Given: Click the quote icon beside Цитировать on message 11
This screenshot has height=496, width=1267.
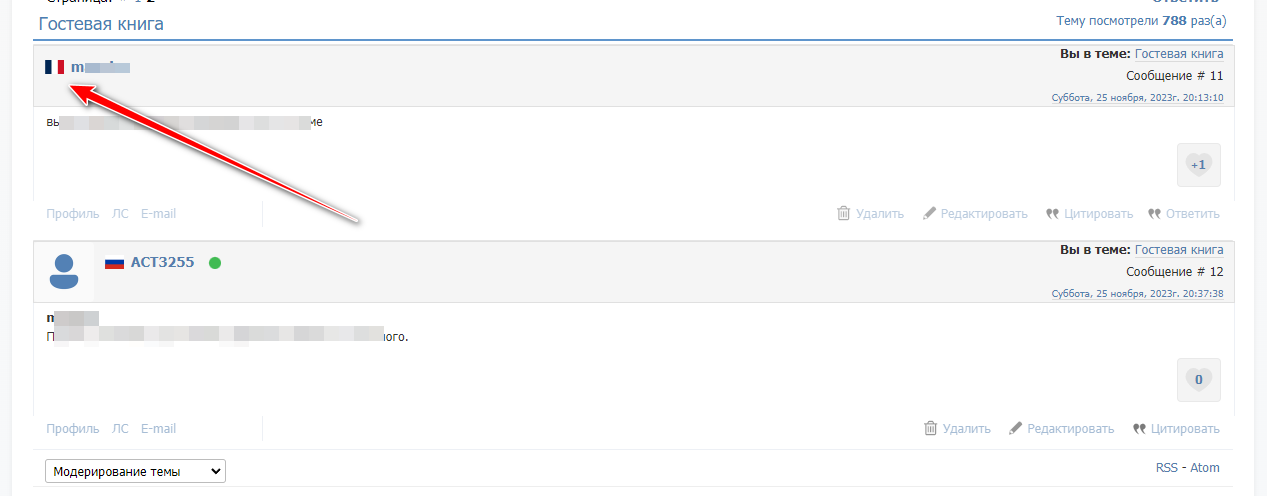Looking at the screenshot, I should pyautogui.click(x=1052, y=213).
